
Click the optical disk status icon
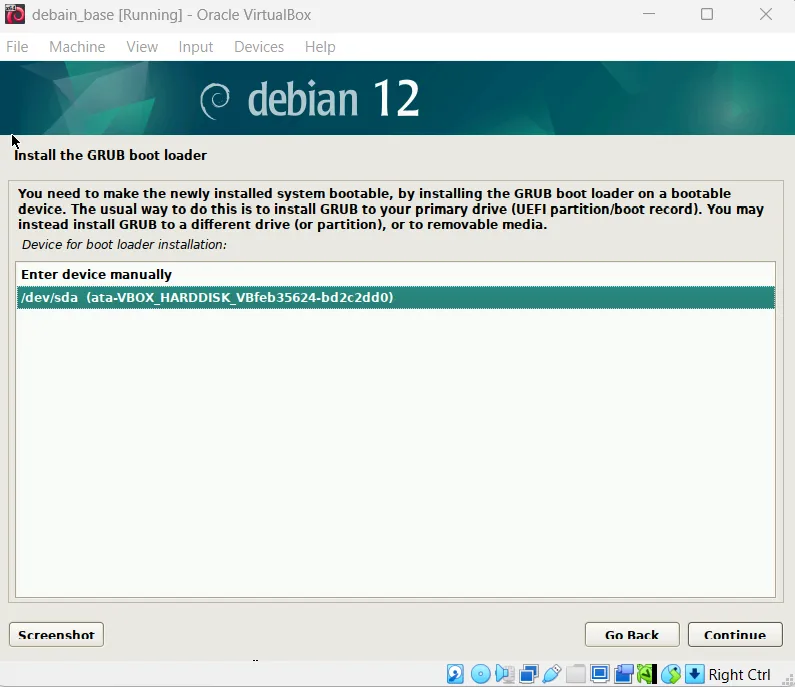[480, 674]
